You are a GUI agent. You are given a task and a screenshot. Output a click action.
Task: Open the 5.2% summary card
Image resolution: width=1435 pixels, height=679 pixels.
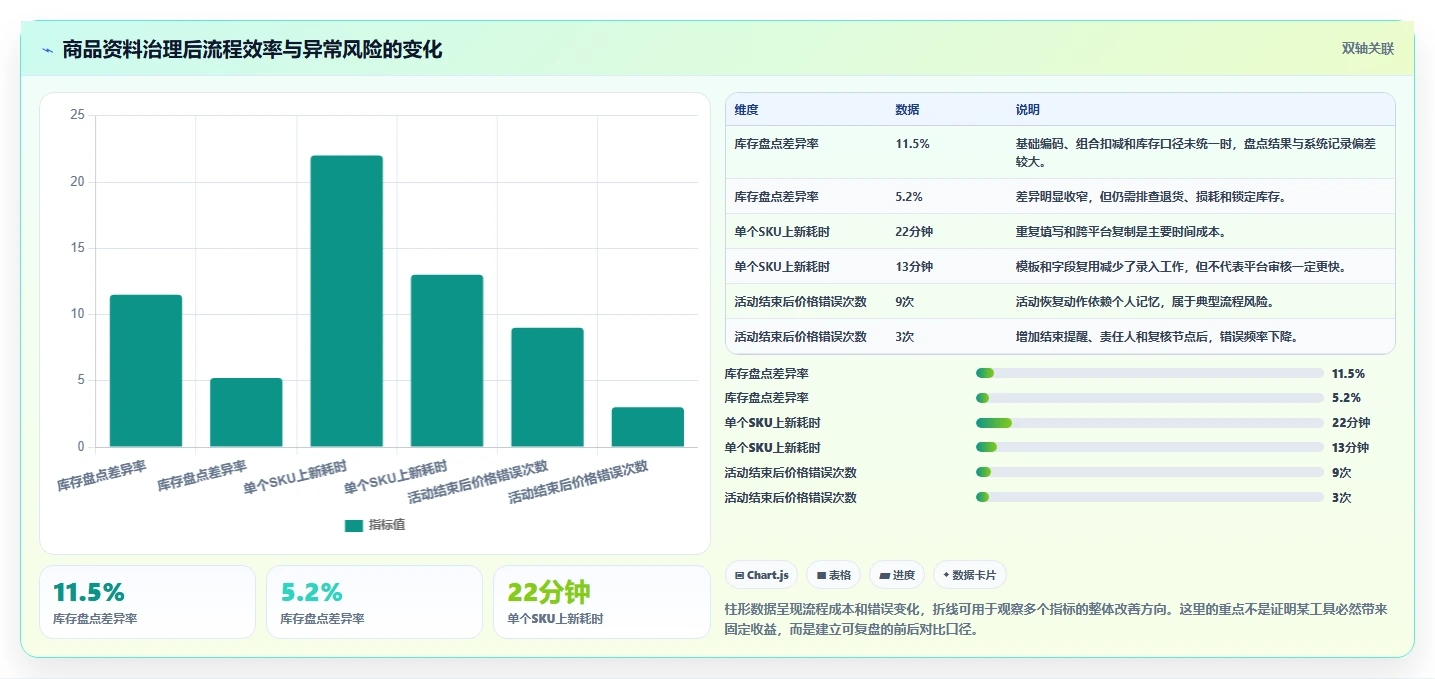374,602
